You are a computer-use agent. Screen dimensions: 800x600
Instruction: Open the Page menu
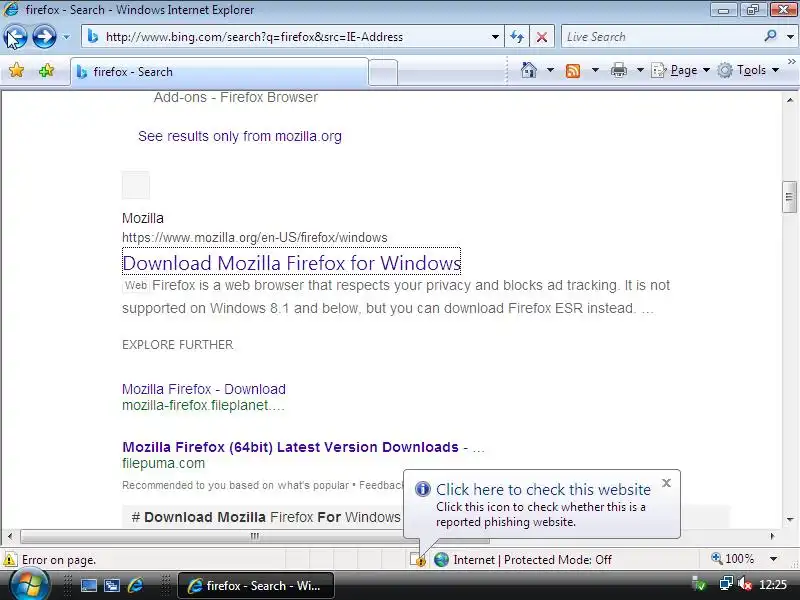click(x=681, y=70)
